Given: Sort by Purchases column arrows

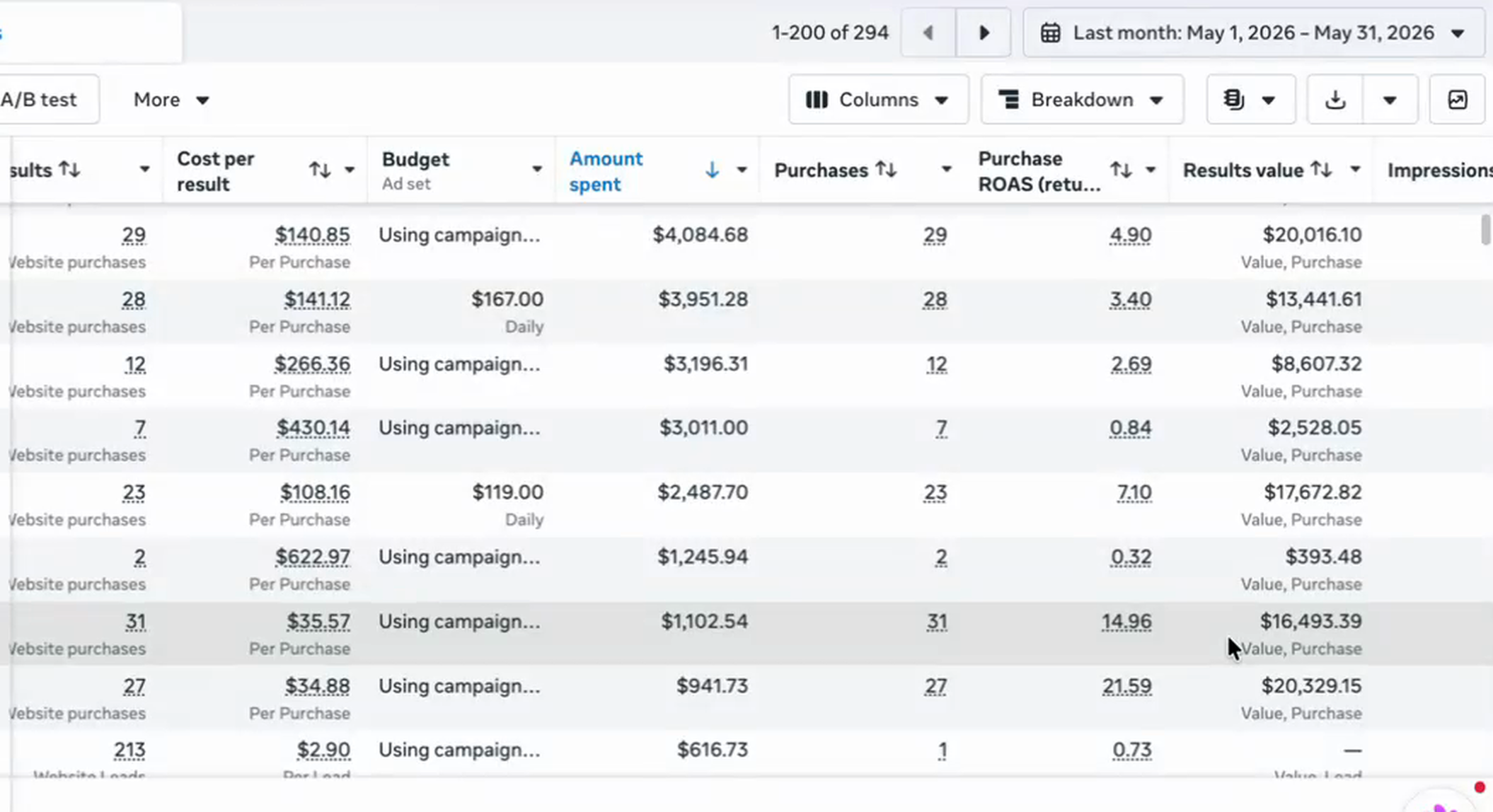Looking at the screenshot, I should 886,170.
